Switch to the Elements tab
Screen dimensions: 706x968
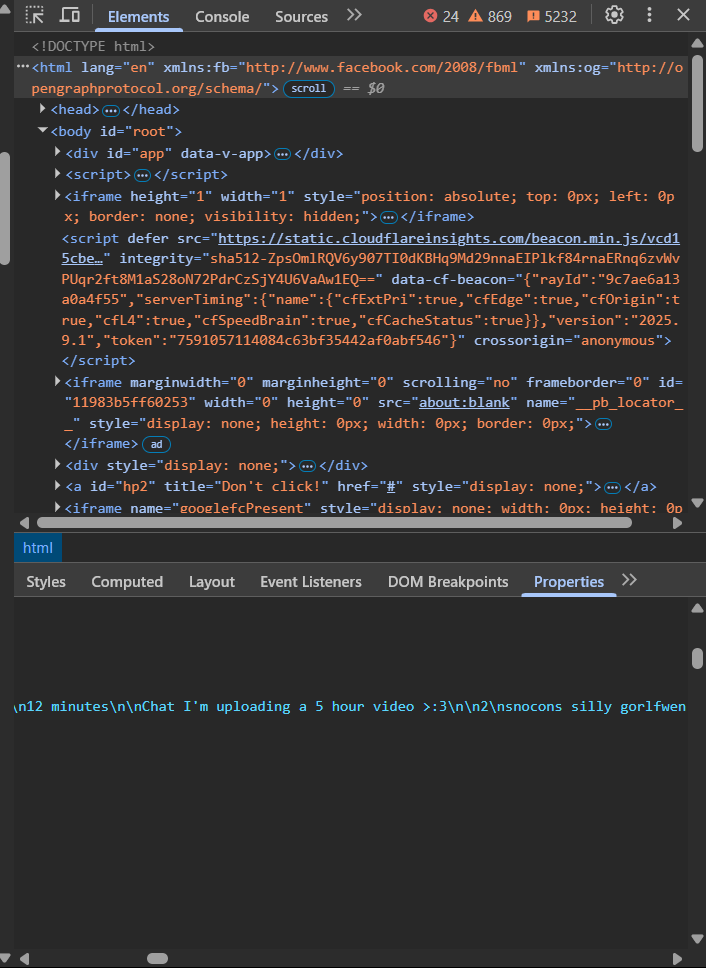point(138,17)
